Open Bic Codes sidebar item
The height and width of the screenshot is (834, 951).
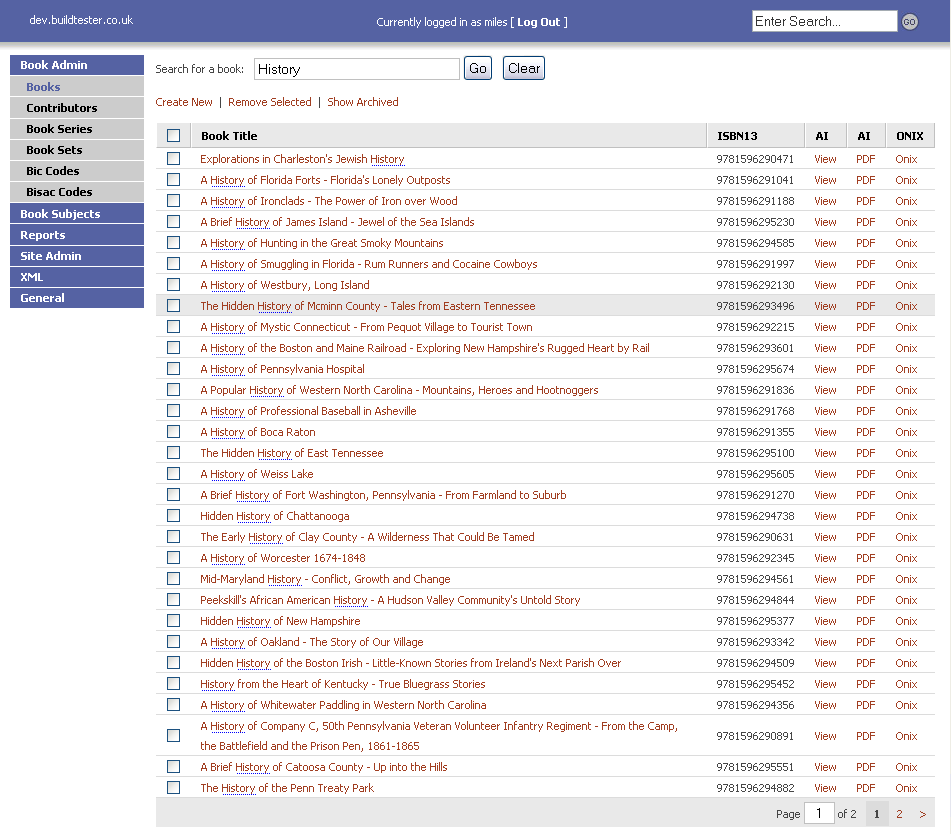pos(77,171)
